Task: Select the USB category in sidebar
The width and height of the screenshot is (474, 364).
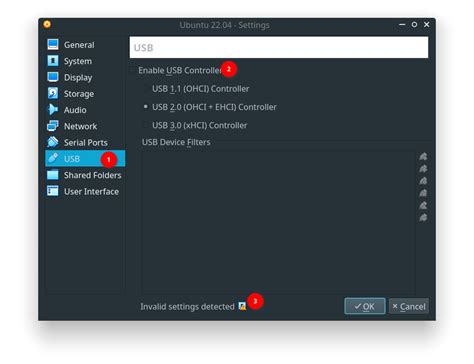Action: click(85, 159)
